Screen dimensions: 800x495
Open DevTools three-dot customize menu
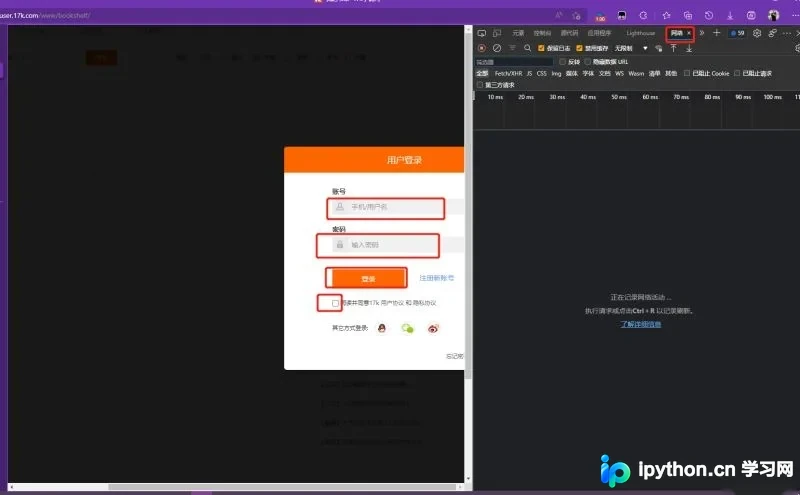pyautogui.click(x=787, y=33)
